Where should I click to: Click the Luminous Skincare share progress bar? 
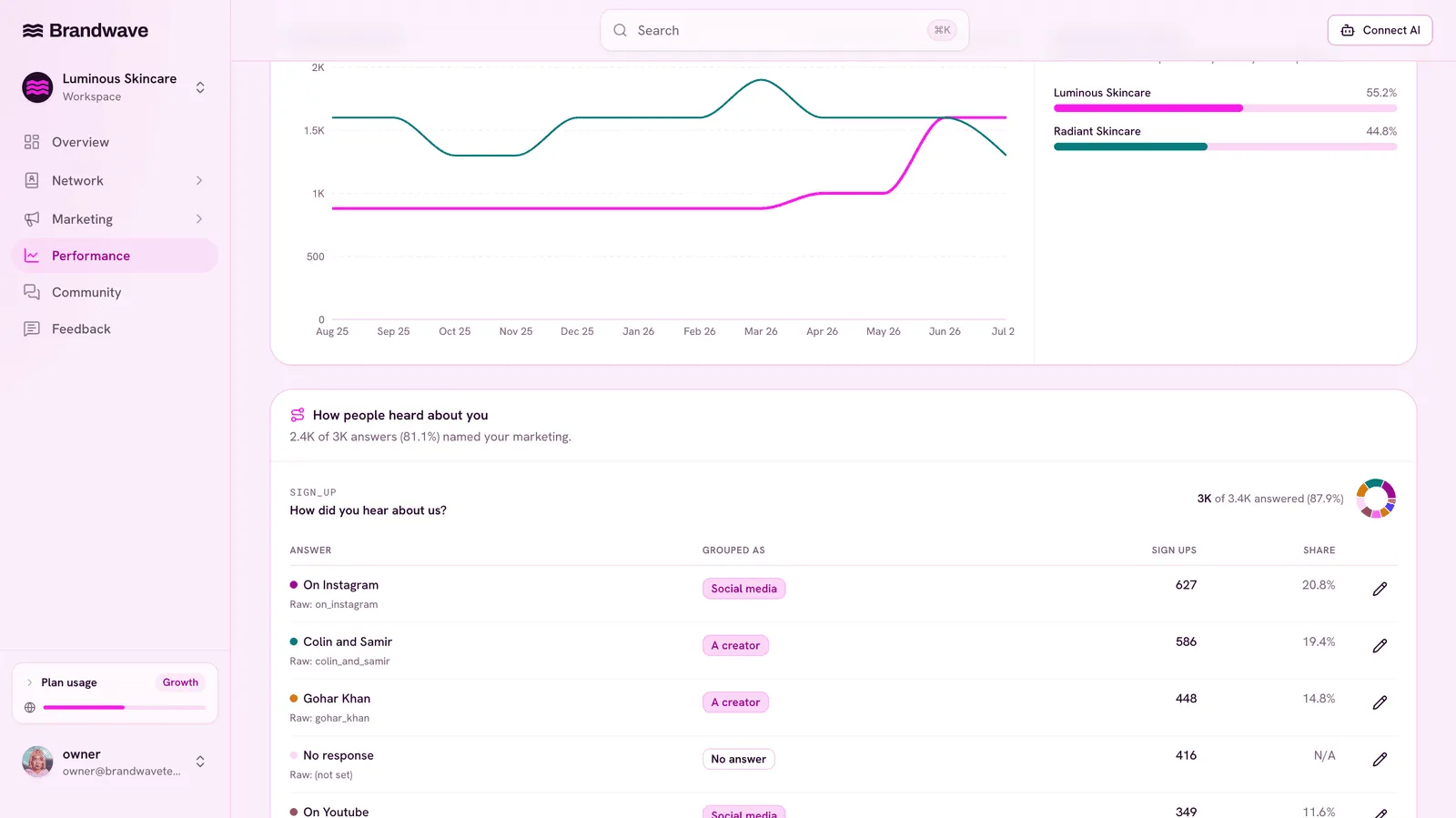(x=1225, y=108)
